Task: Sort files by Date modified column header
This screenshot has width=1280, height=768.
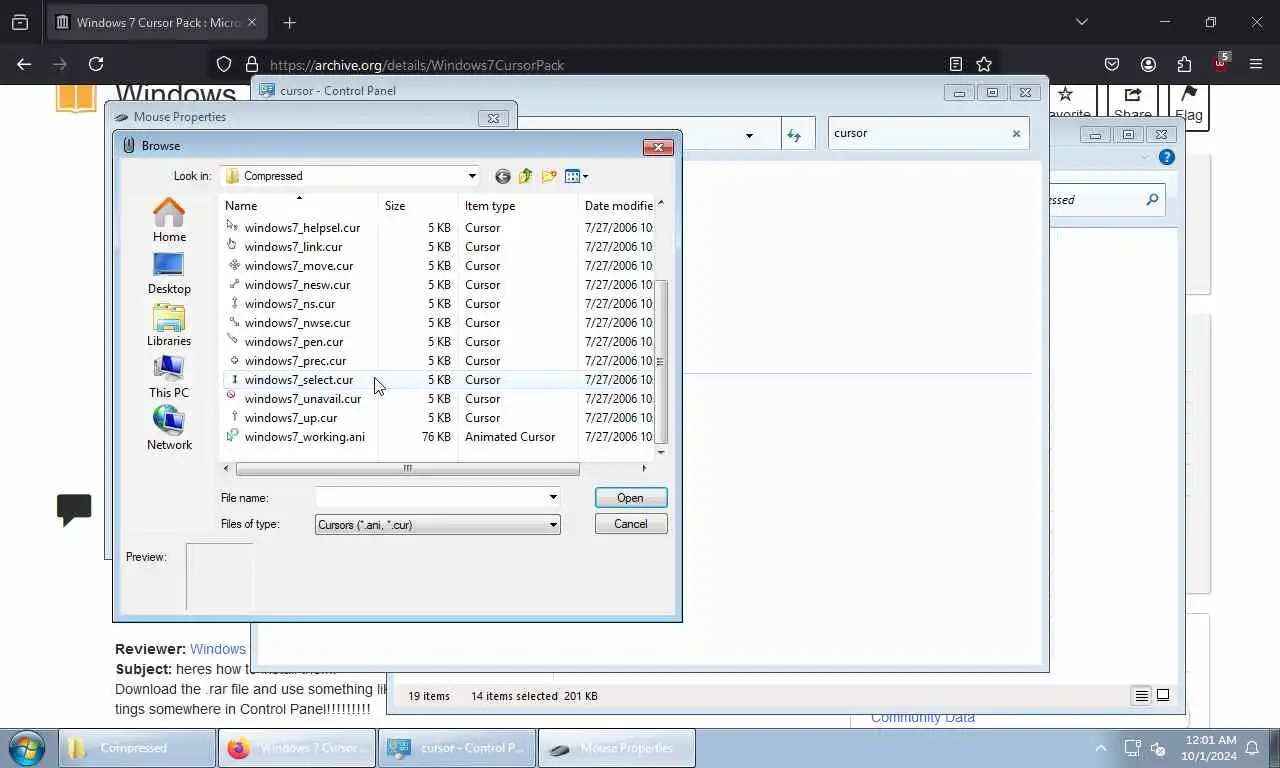Action: [x=616, y=205]
